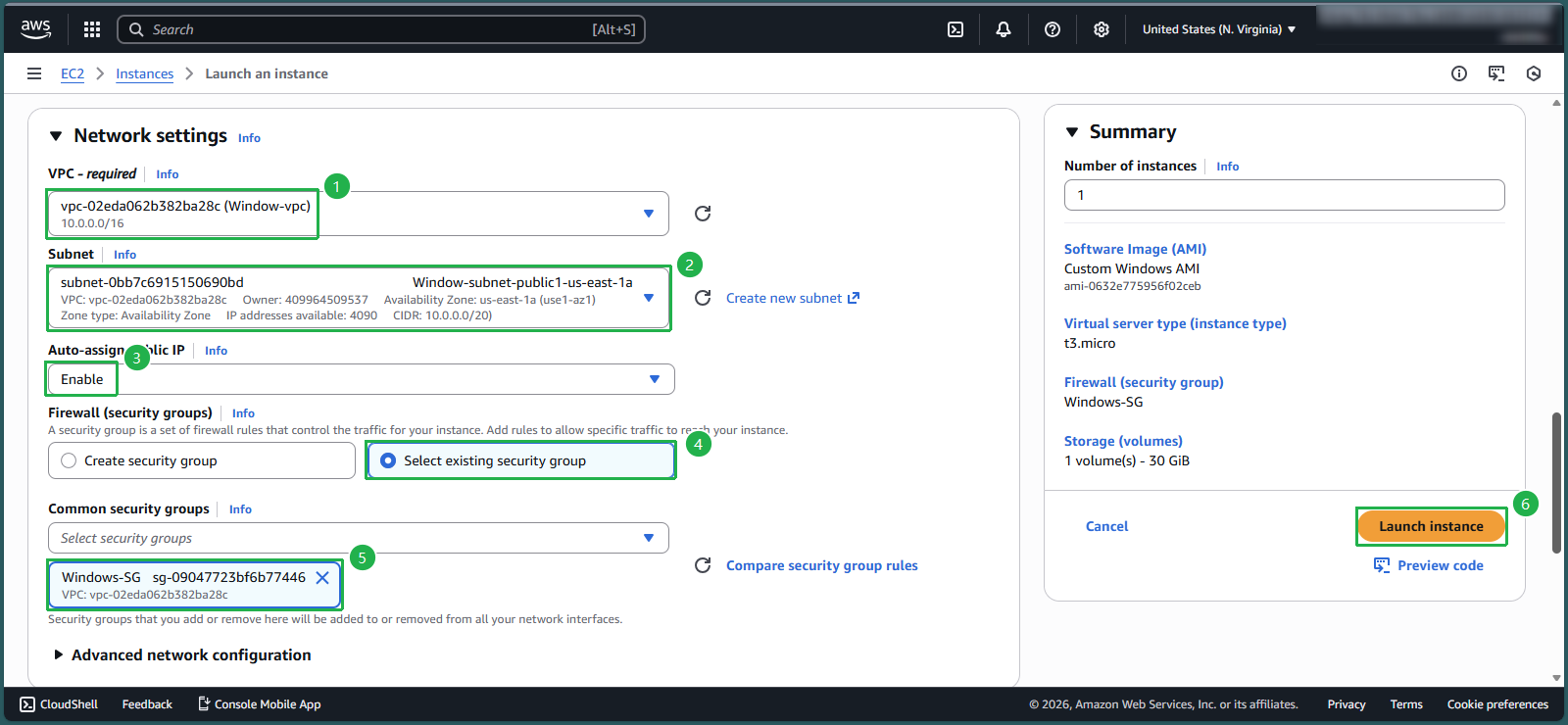1568x725 pixels.
Task: Click Preview code link
Action: (1441, 565)
